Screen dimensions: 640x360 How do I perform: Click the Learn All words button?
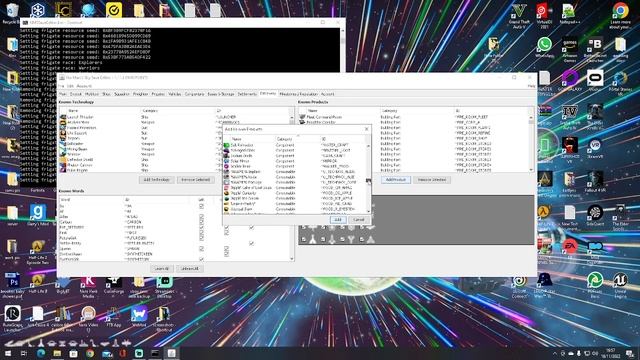tap(162, 269)
